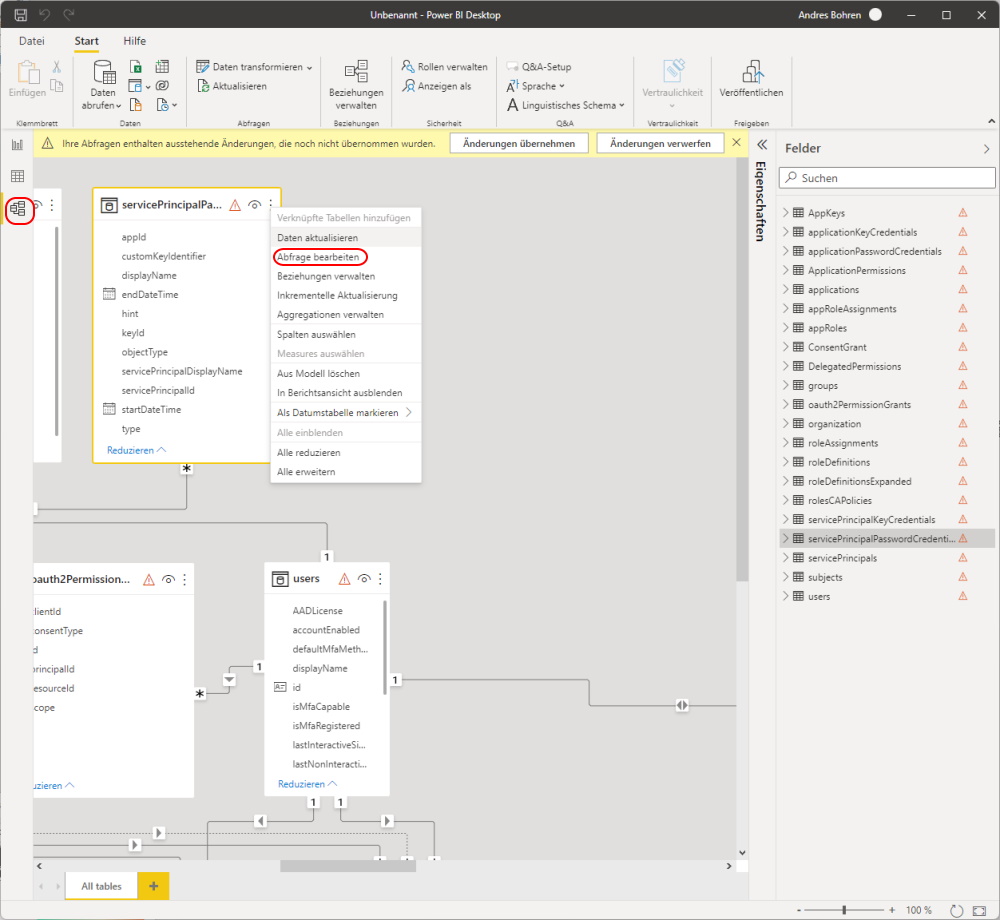Open Beziehungen verwalten in the ribbon
This screenshot has height=920, width=1000.
point(356,85)
